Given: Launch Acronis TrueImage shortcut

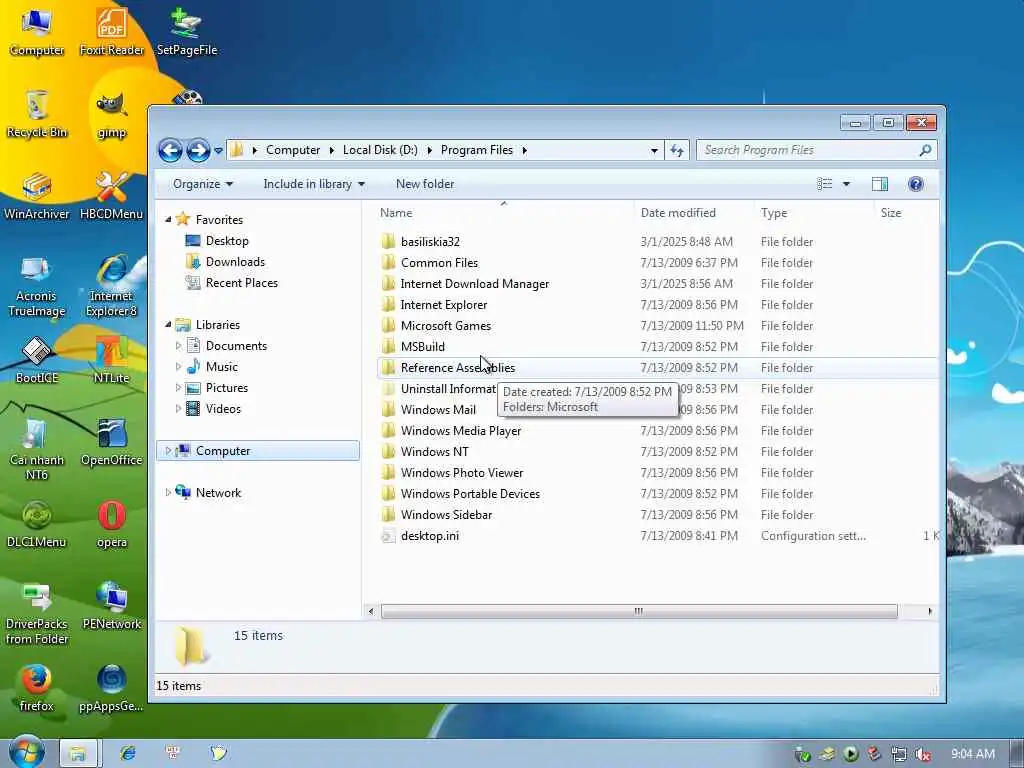Looking at the screenshot, I should click(37, 286).
